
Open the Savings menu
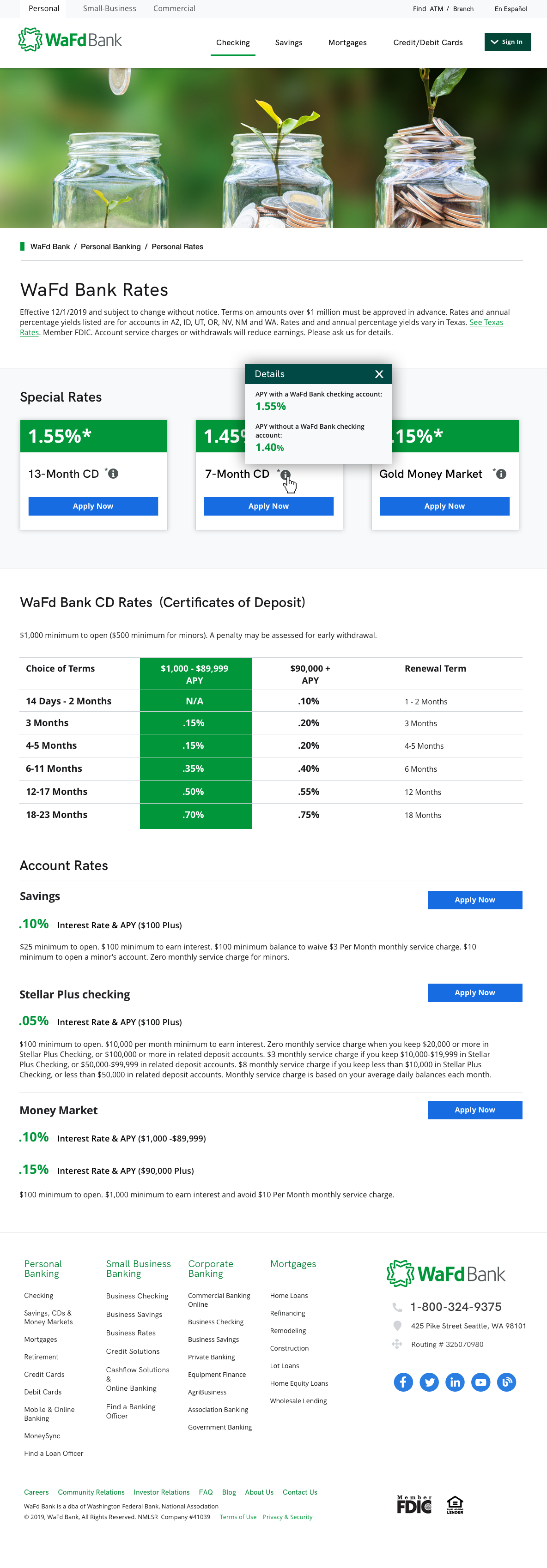click(289, 42)
